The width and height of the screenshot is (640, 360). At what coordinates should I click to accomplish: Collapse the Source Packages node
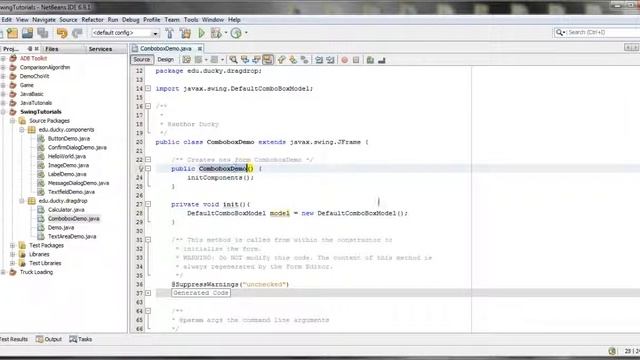[13, 121]
